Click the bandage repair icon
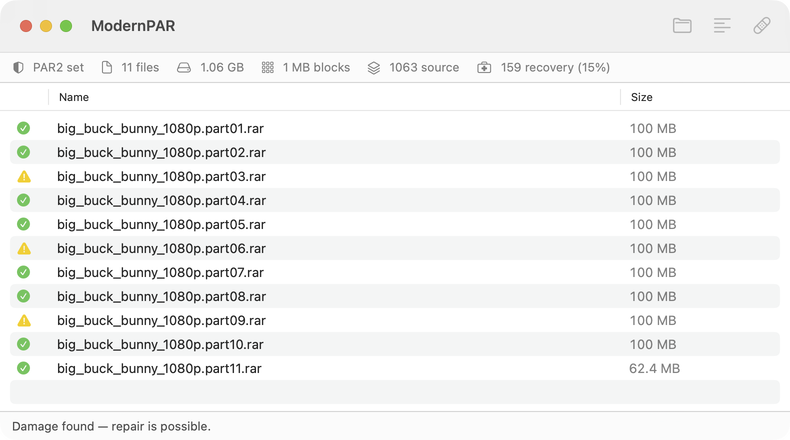 coord(762,26)
